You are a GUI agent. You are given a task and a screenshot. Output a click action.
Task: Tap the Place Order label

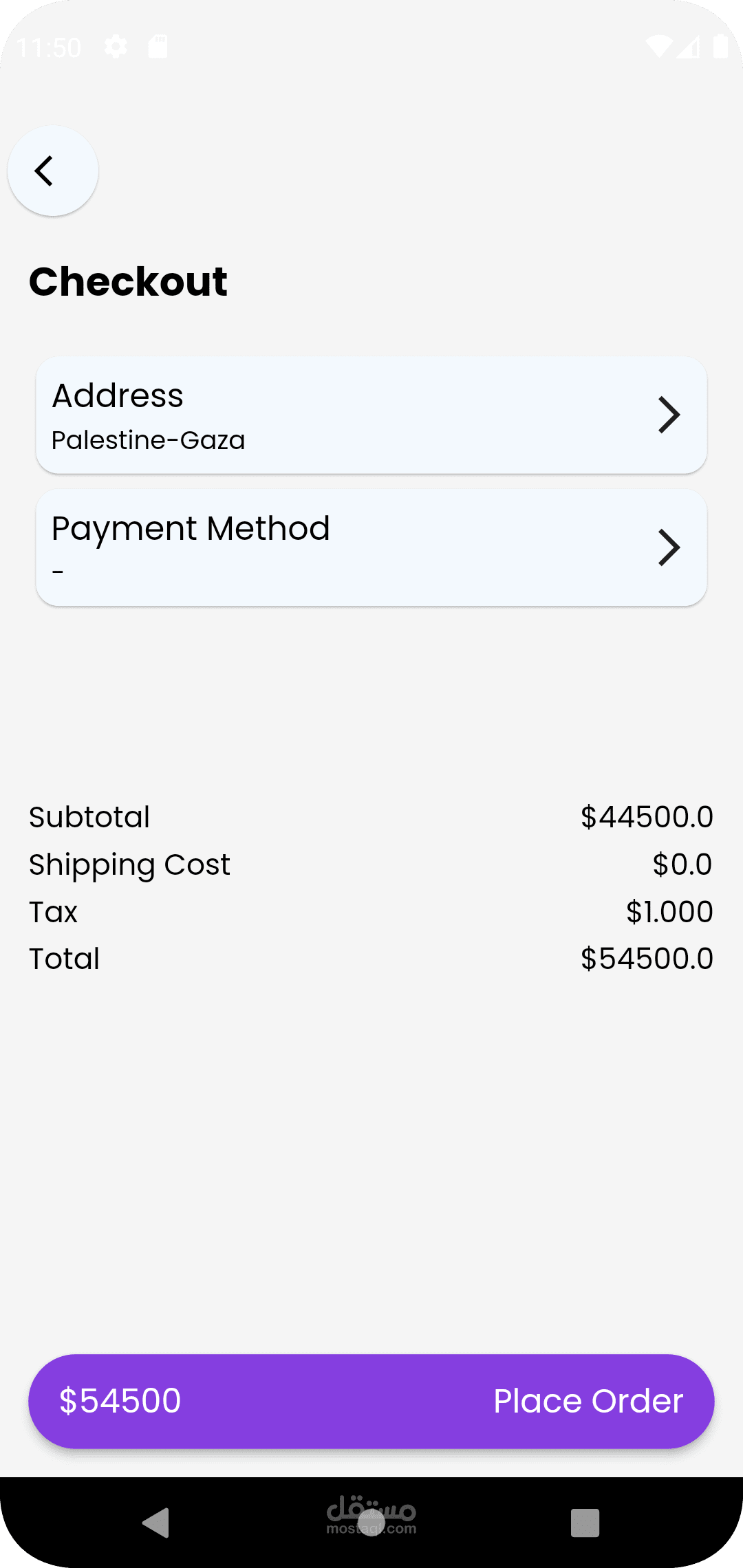(588, 1401)
